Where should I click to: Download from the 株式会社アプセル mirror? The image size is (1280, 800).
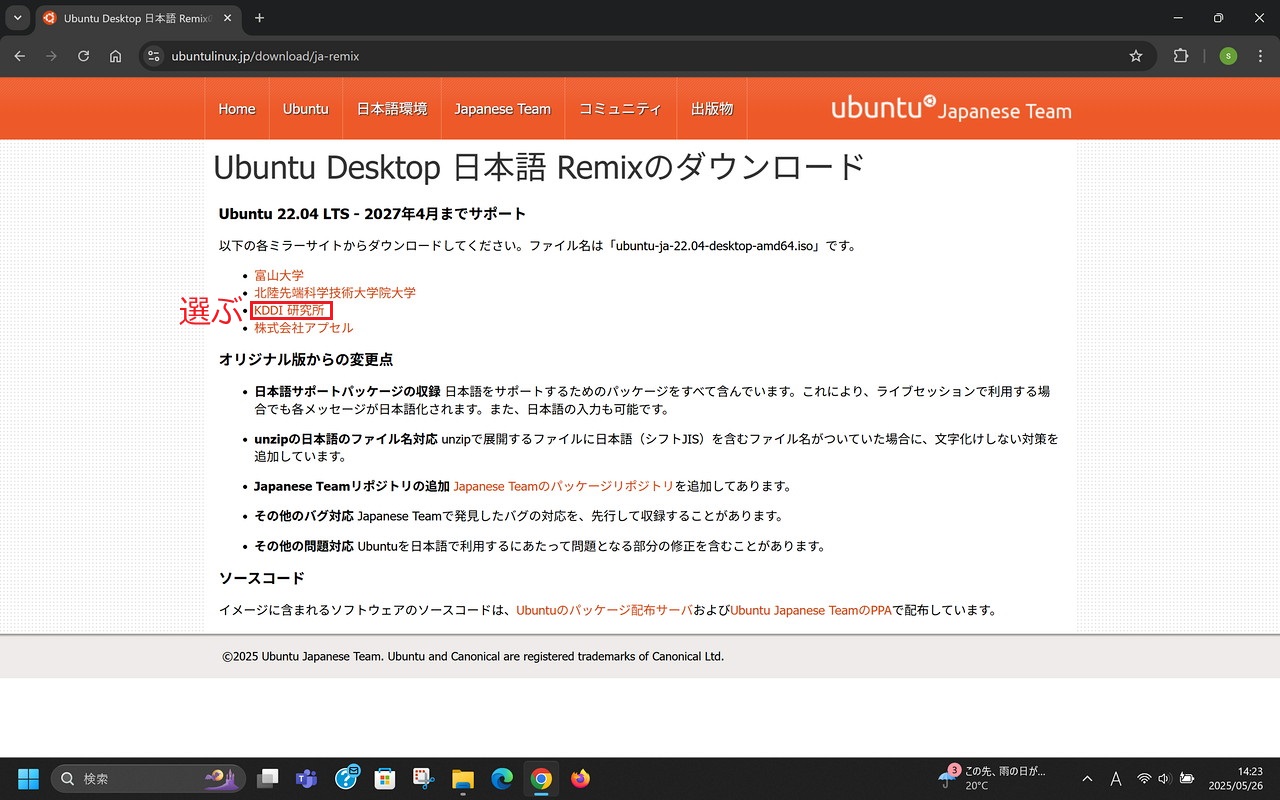tap(303, 328)
